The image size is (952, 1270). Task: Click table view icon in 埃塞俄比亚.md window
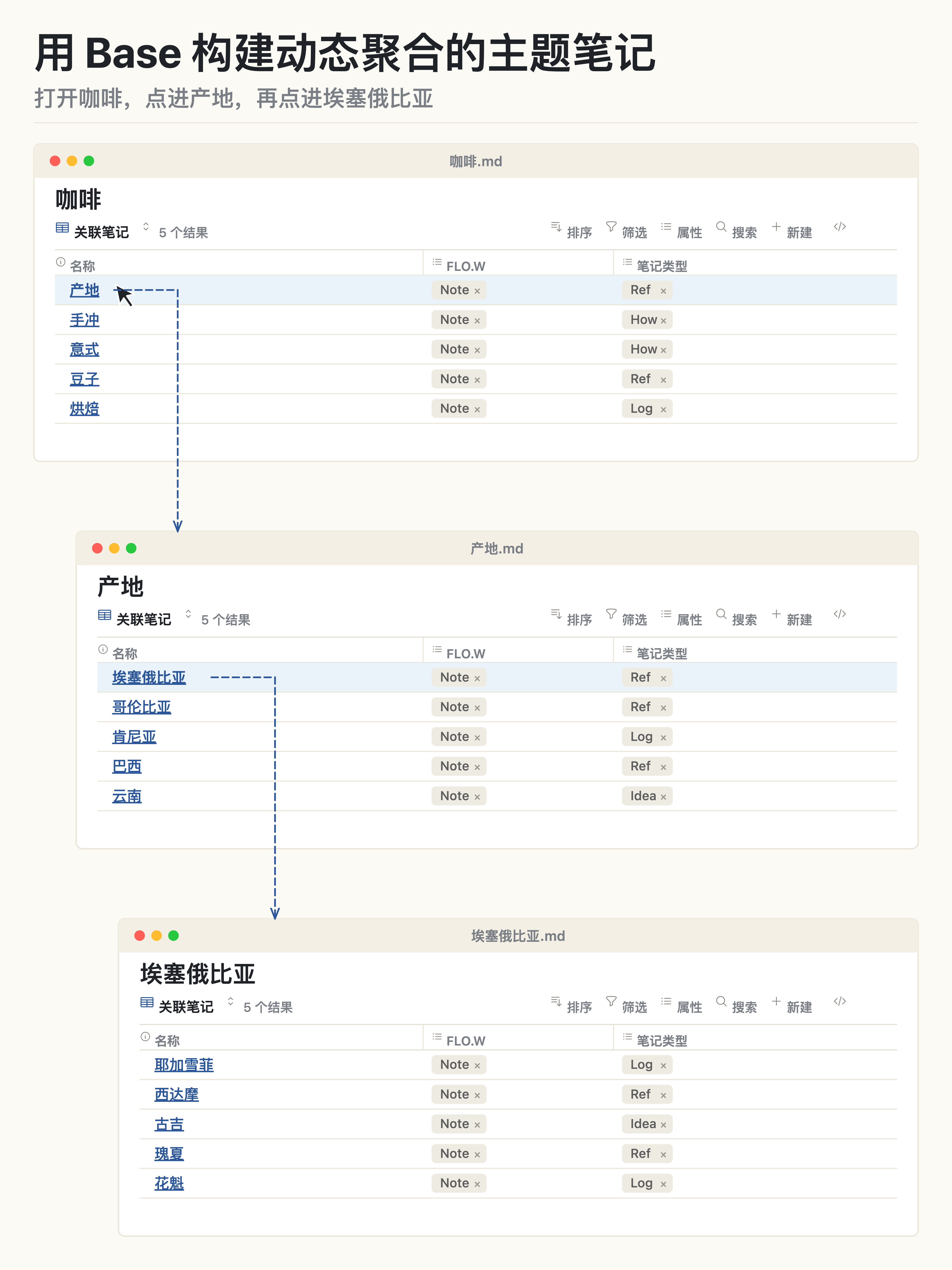[147, 1002]
